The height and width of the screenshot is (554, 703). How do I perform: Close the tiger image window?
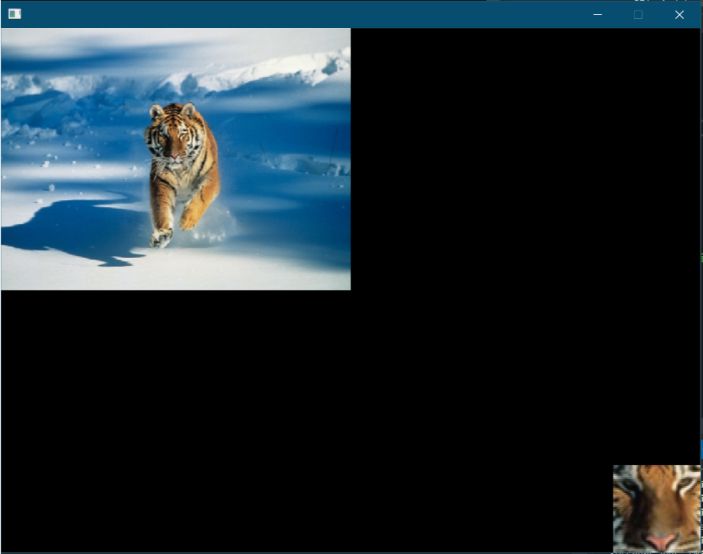(x=679, y=14)
